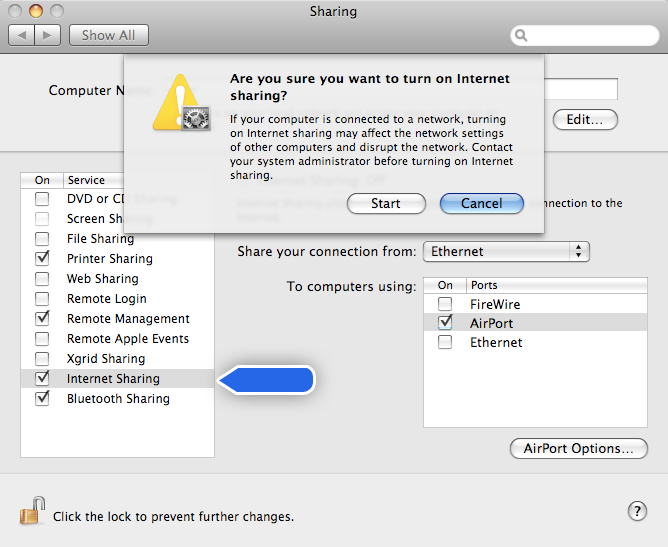The width and height of the screenshot is (668, 547).
Task: Uncheck the Printer Sharing checkbox
Action: click(42, 259)
